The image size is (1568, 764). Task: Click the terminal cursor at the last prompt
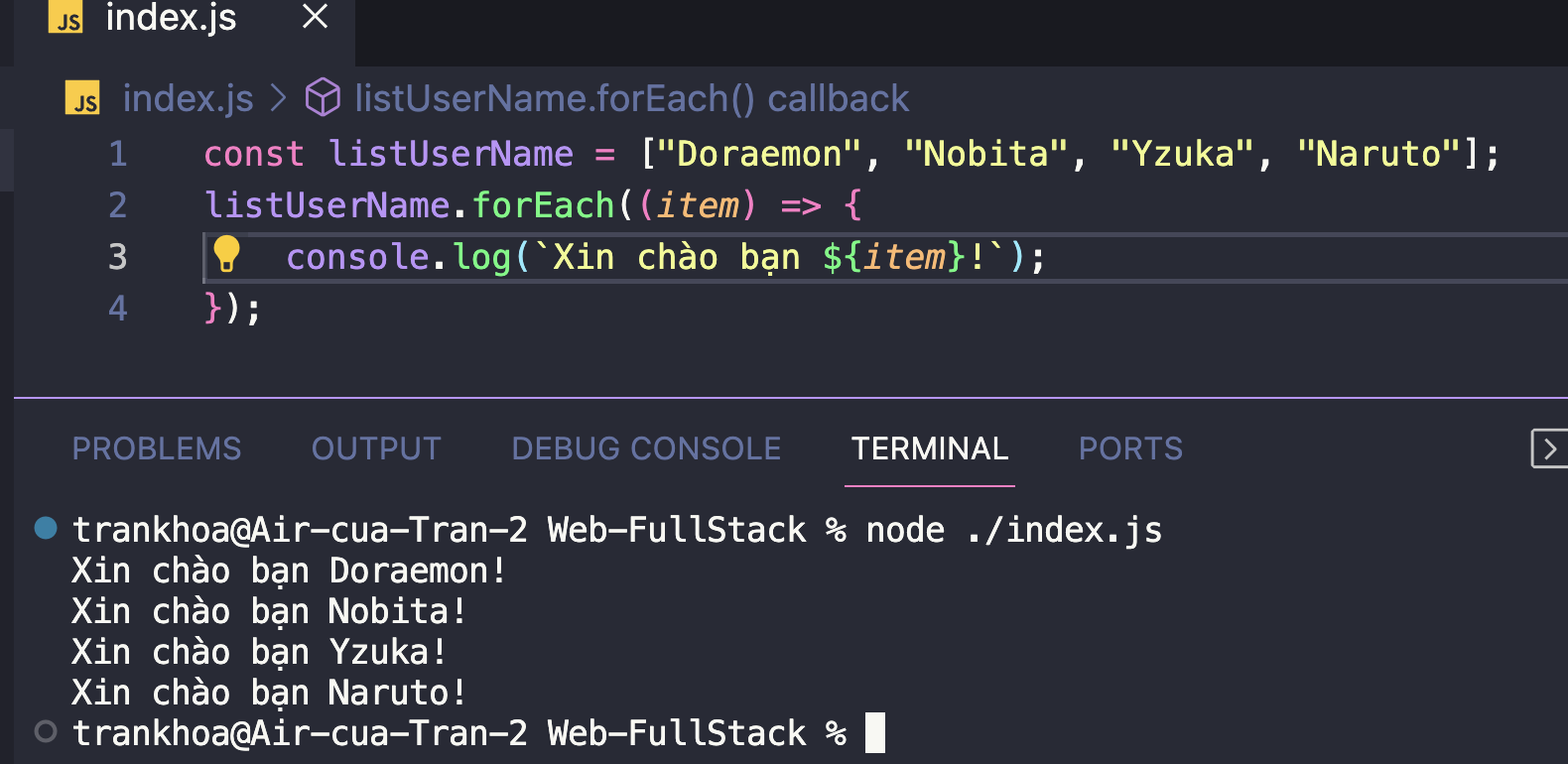[874, 732]
